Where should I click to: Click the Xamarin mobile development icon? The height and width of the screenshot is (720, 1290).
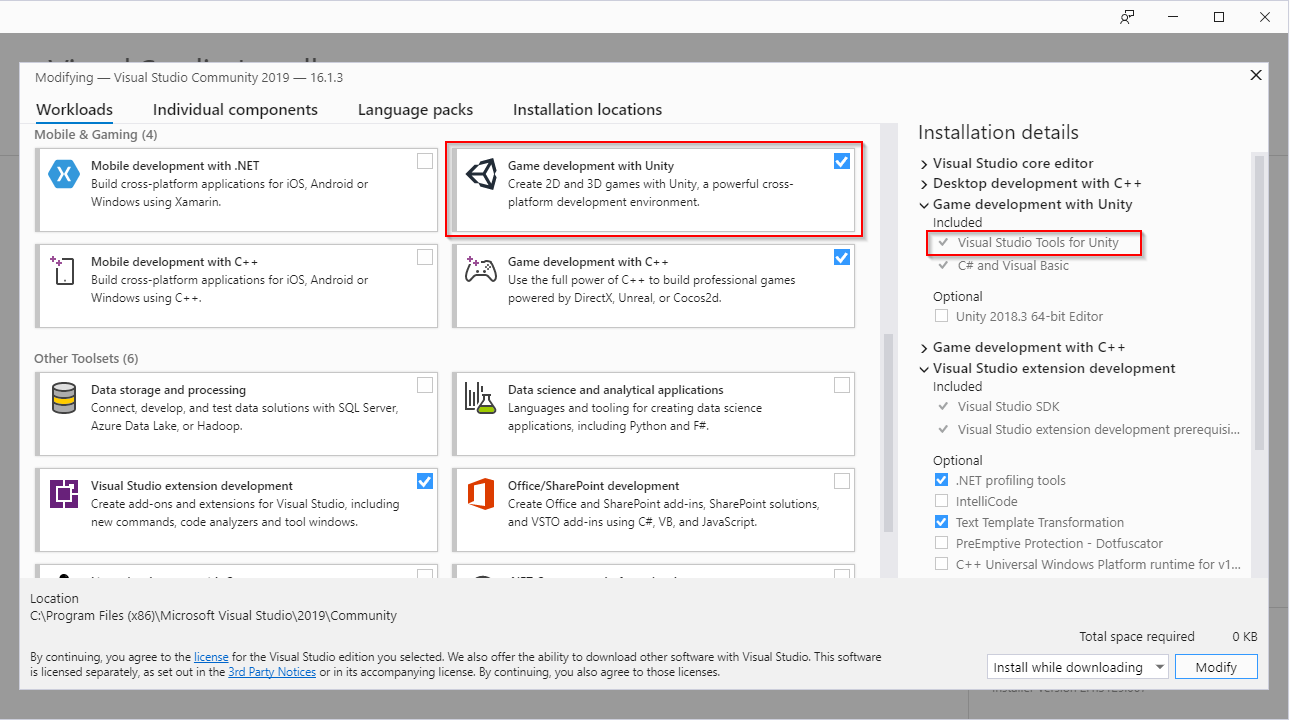(64, 174)
